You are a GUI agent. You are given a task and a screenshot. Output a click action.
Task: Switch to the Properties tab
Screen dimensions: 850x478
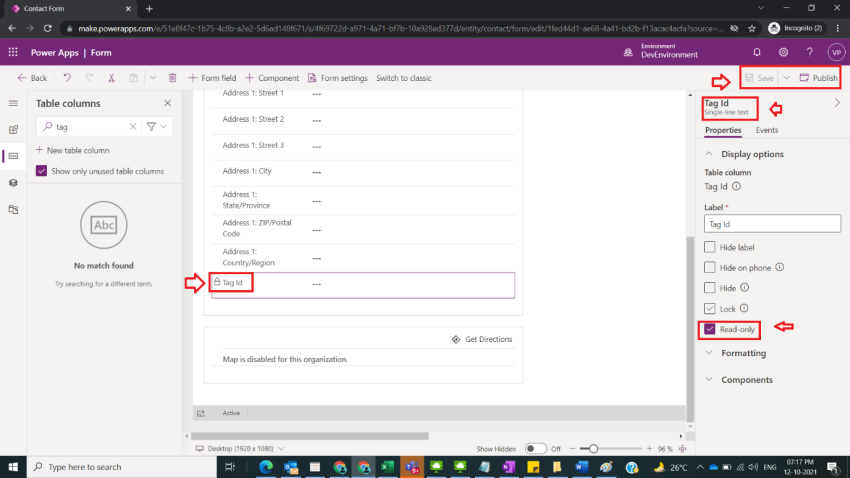click(x=723, y=130)
